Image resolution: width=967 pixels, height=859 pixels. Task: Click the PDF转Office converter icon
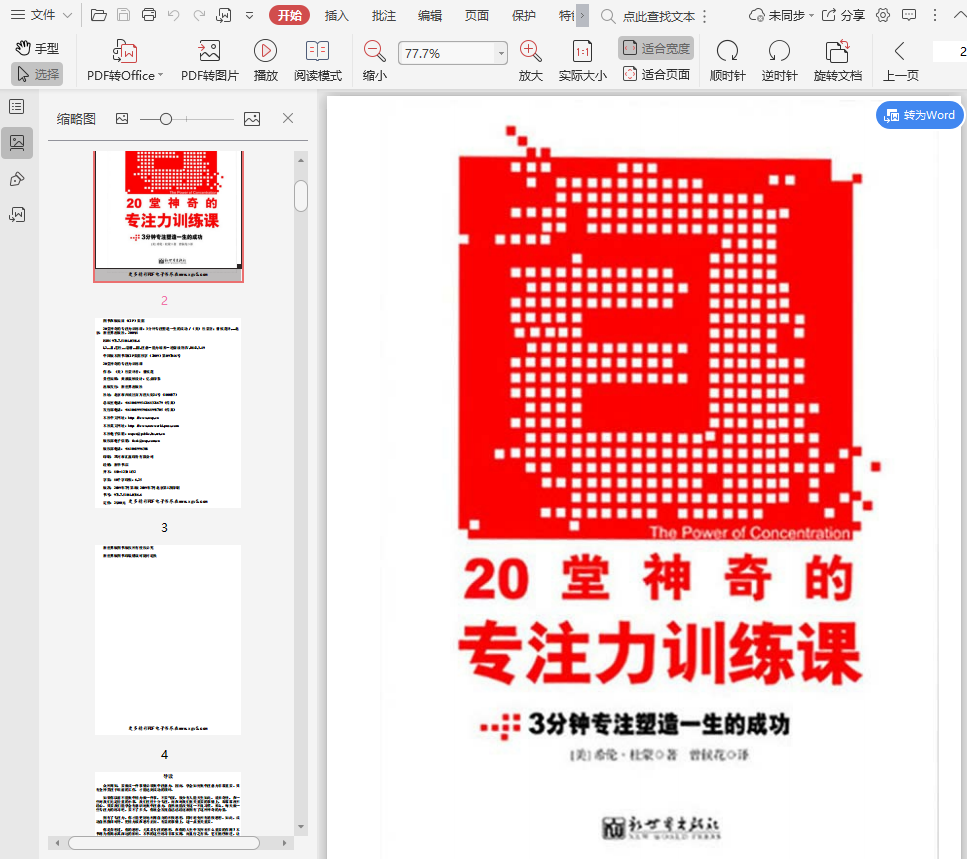click(125, 52)
